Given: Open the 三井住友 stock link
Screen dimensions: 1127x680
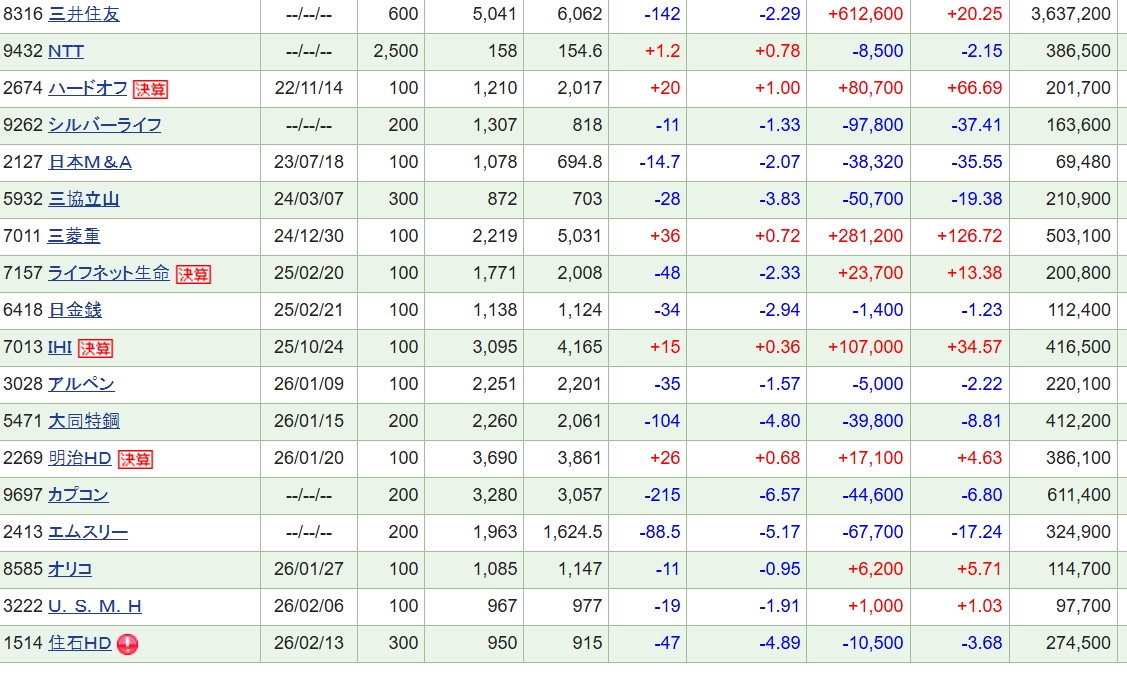Looking at the screenshot, I should coord(84,14).
